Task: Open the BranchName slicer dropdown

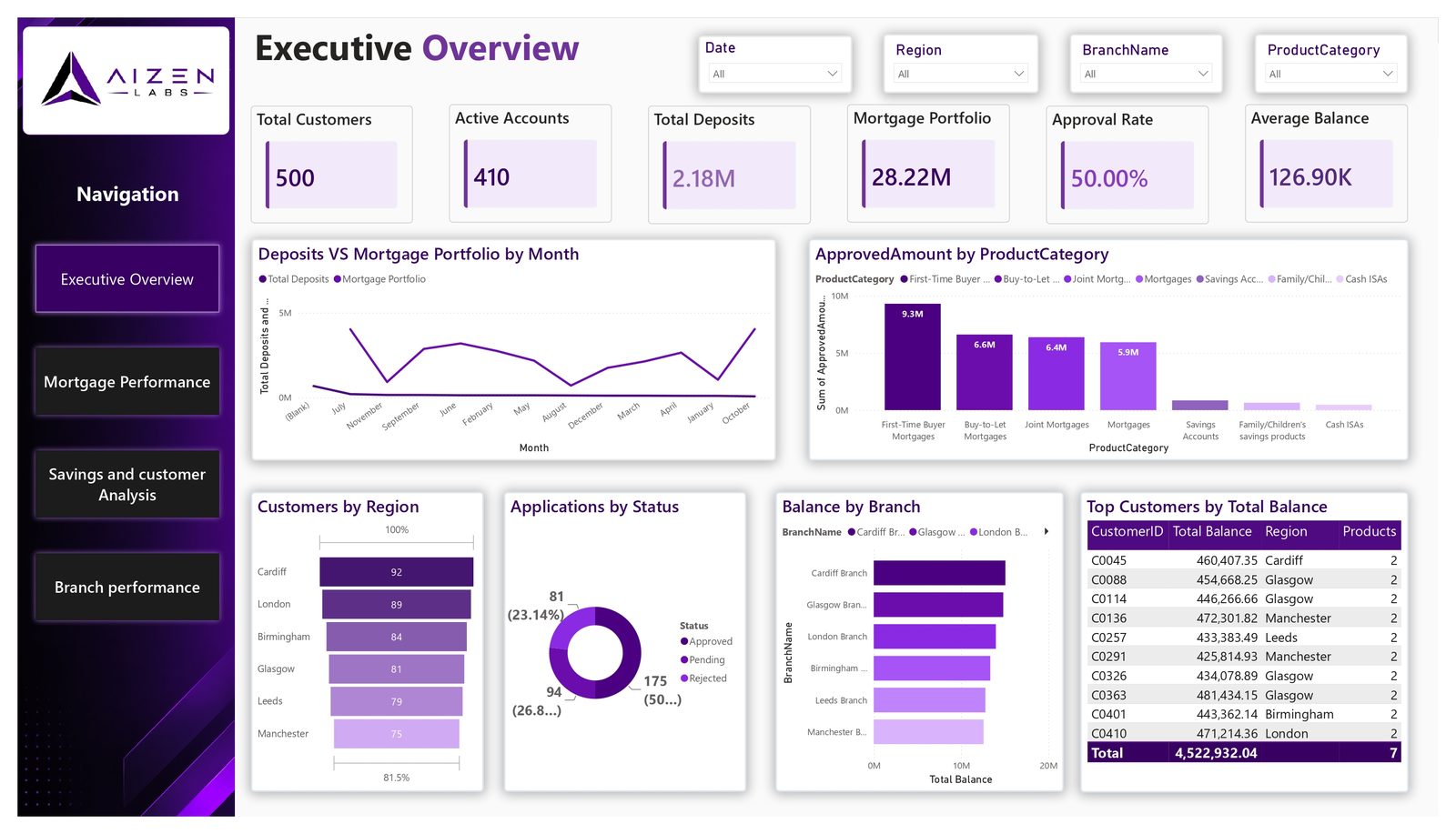Action: tap(1147, 74)
